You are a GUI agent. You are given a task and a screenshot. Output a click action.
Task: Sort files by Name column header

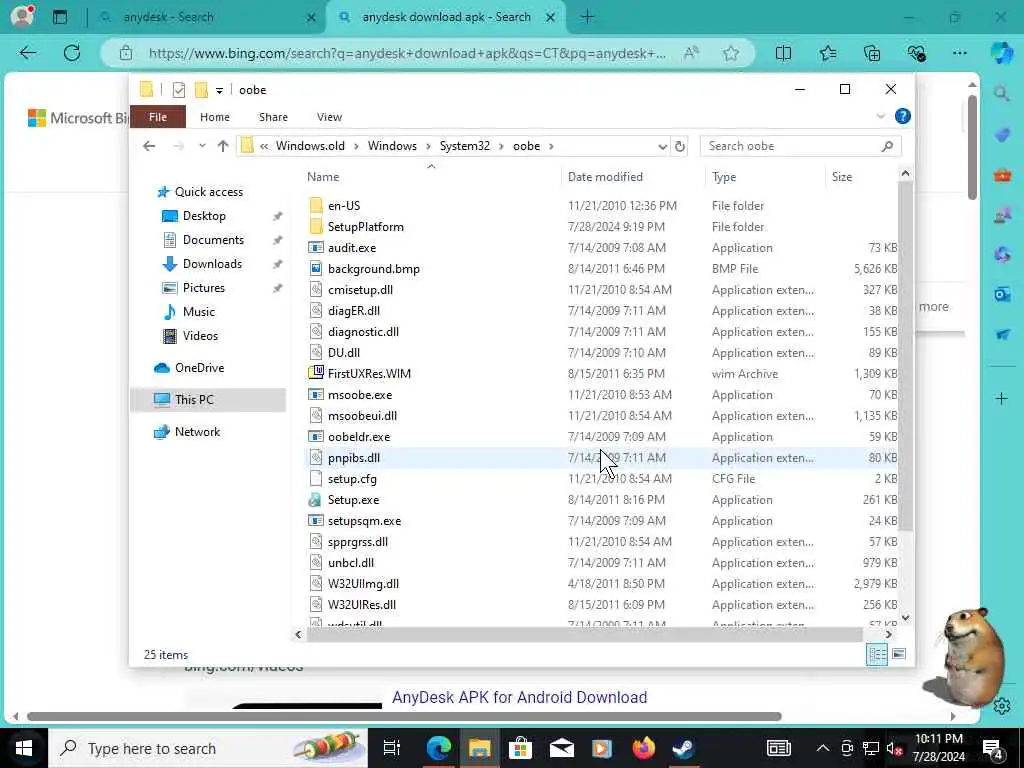323,177
